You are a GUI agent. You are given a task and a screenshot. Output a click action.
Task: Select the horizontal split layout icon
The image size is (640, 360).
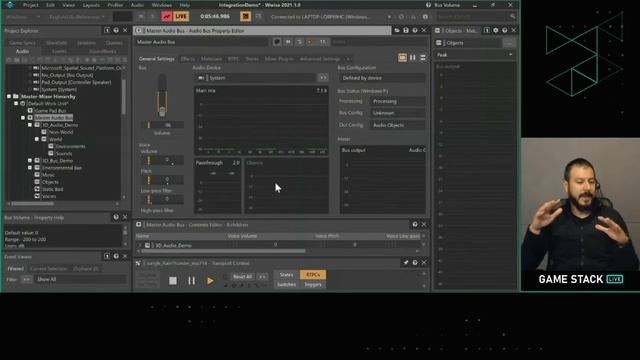pos(423,58)
